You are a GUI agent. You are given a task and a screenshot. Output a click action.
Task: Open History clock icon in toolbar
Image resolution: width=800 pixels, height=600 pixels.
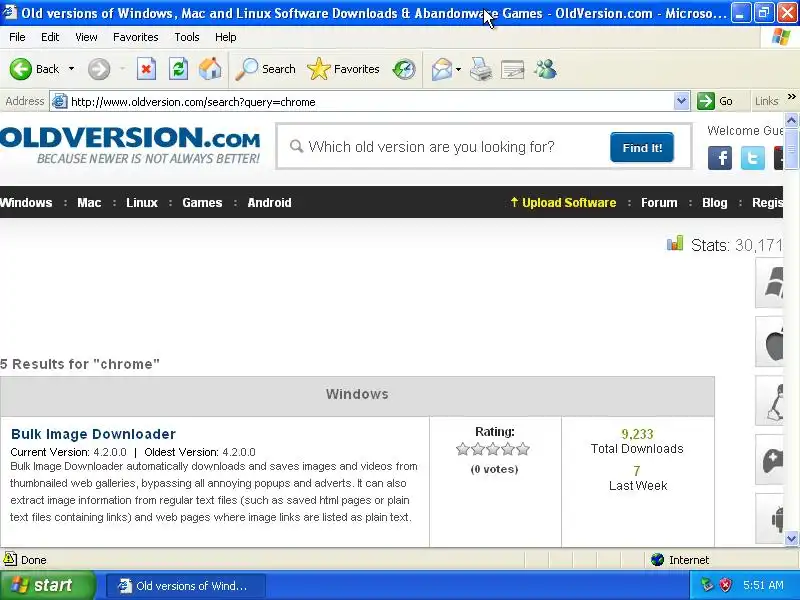(x=404, y=69)
